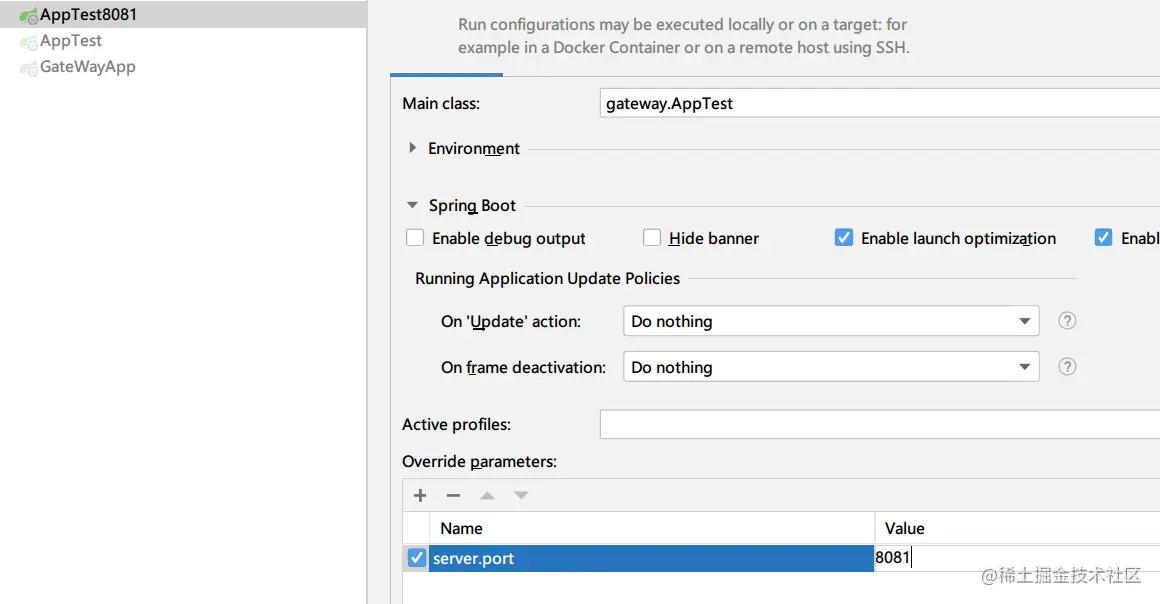This screenshot has width=1160, height=604.
Task: Edit the Main class field
Action: click(x=880, y=104)
